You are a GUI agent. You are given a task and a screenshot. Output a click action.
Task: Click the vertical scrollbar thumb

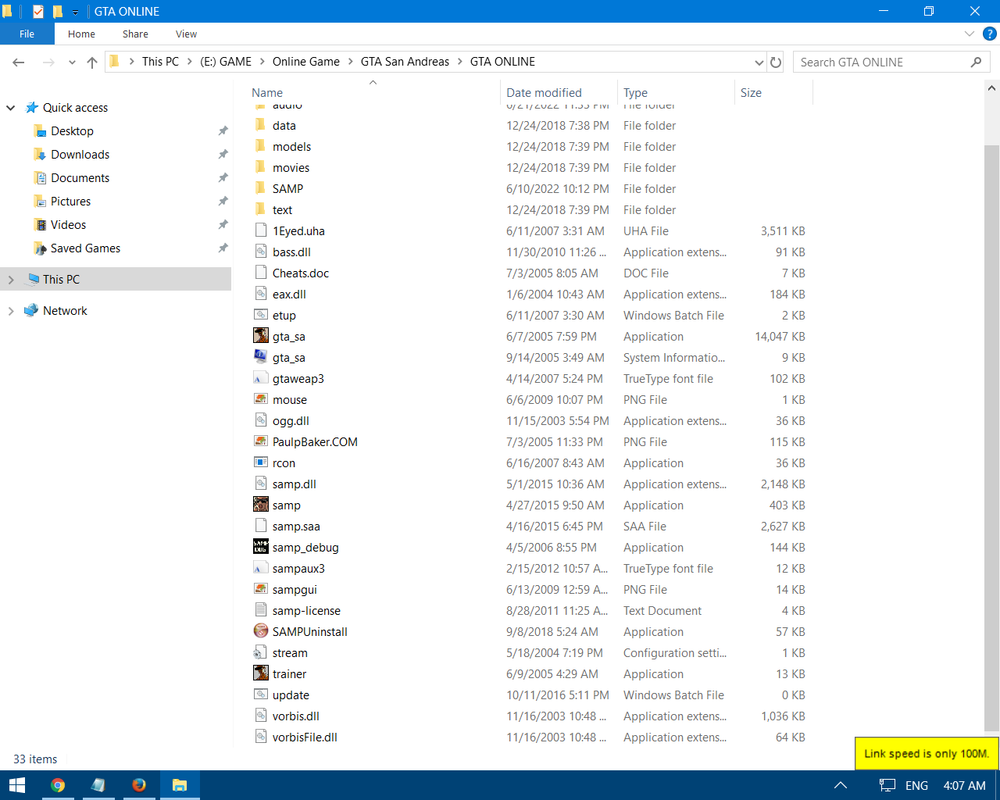point(991,437)
